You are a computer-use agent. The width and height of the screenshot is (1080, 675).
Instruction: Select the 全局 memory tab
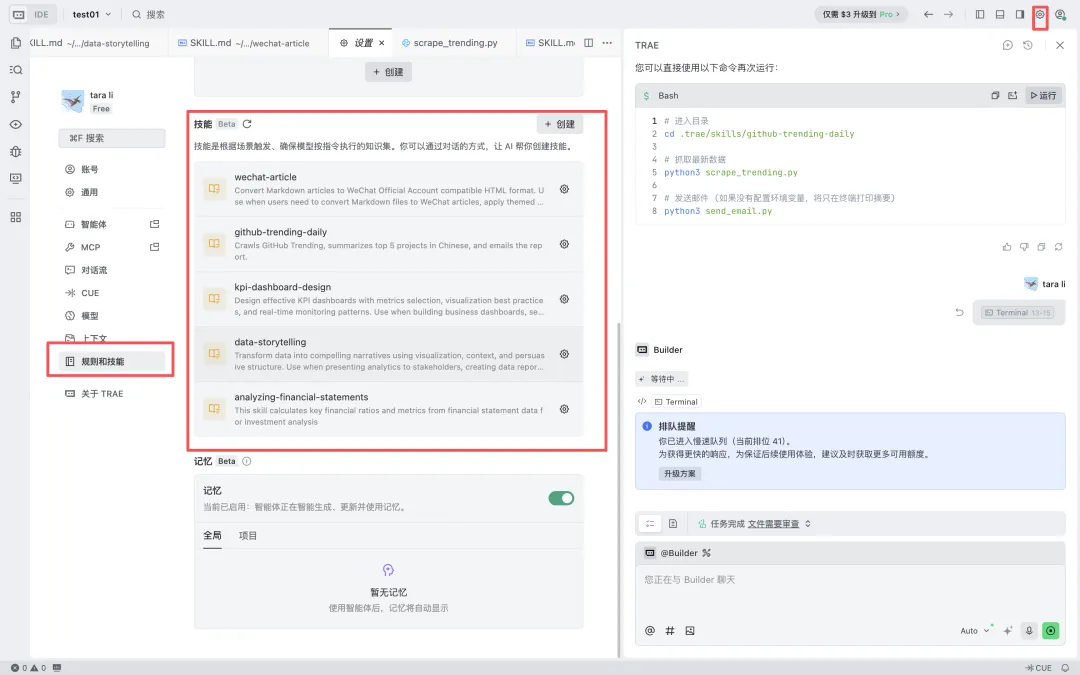[x=212, y=535]
